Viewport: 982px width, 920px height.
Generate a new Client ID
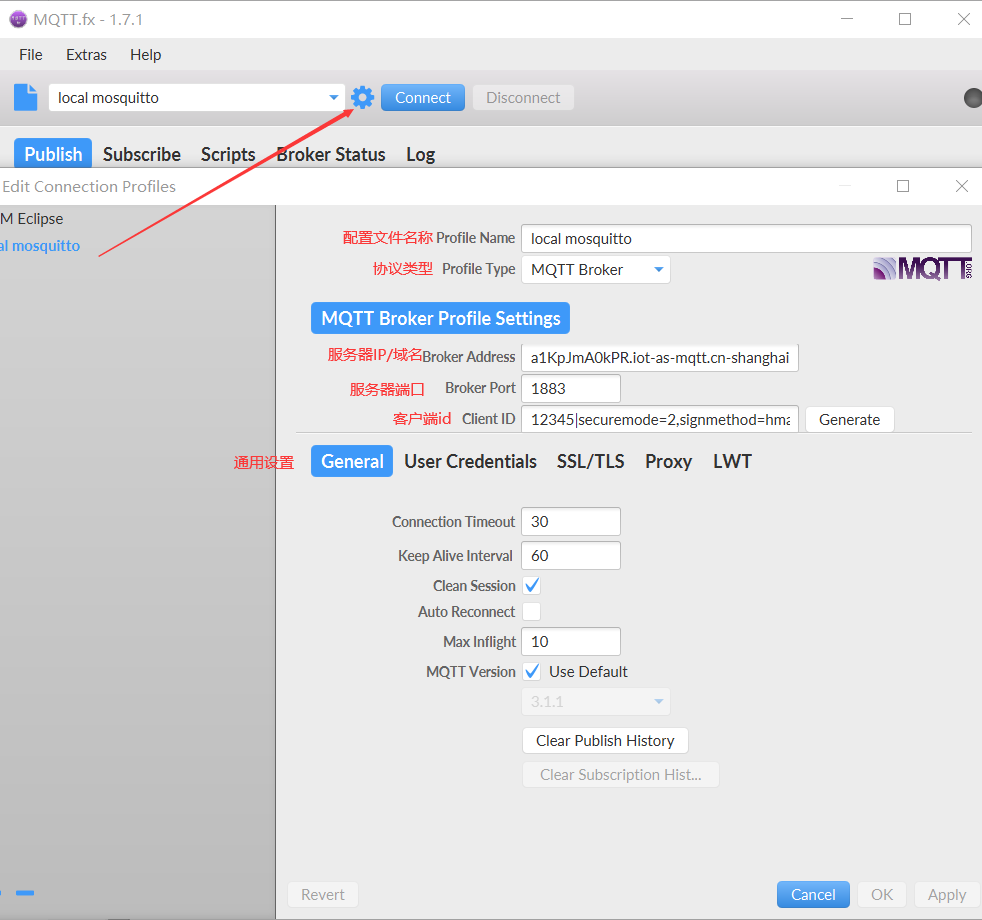coord(849,419)
